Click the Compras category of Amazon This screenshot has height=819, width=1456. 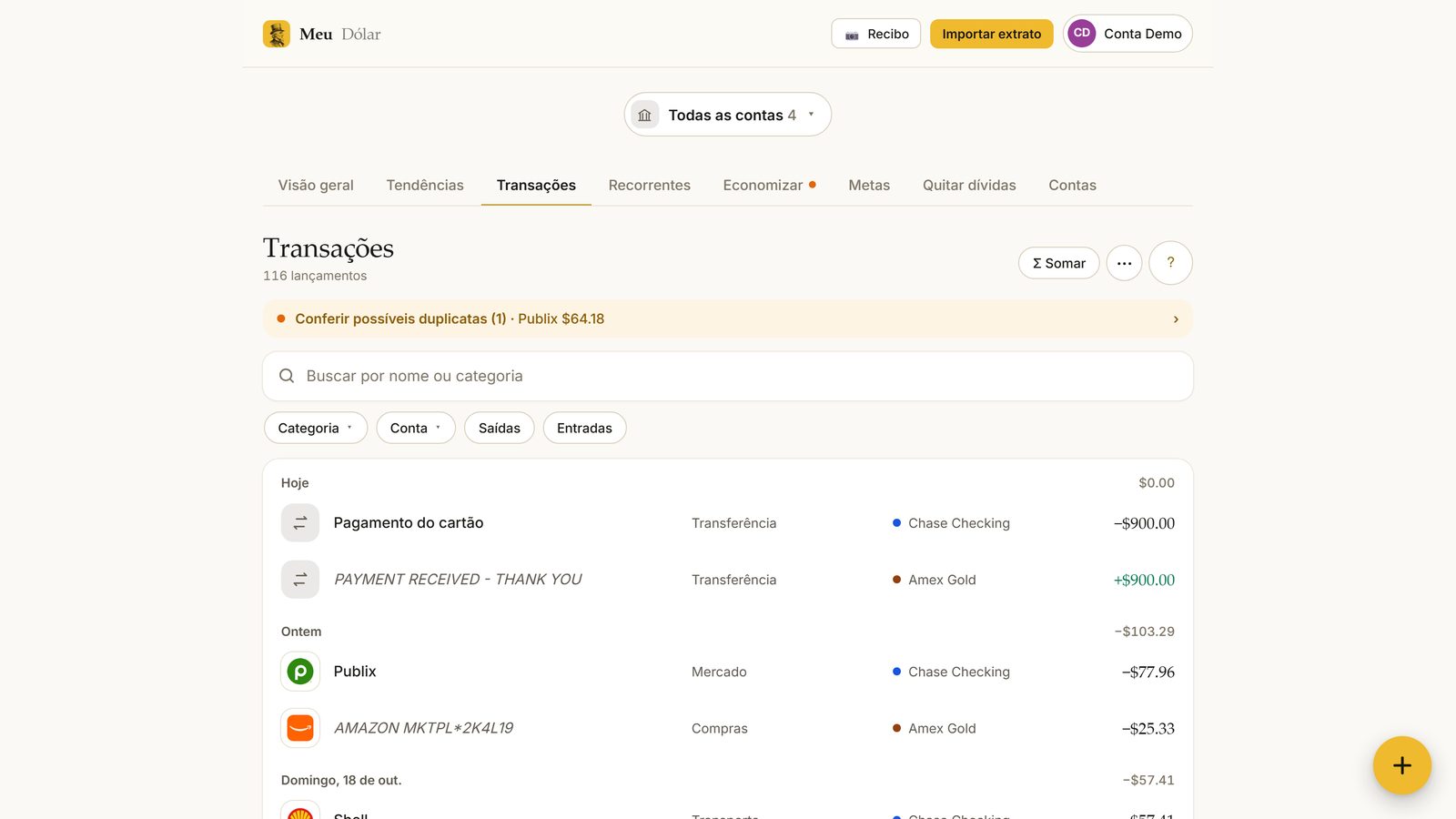pyautogui.click(x=720, y=728)
